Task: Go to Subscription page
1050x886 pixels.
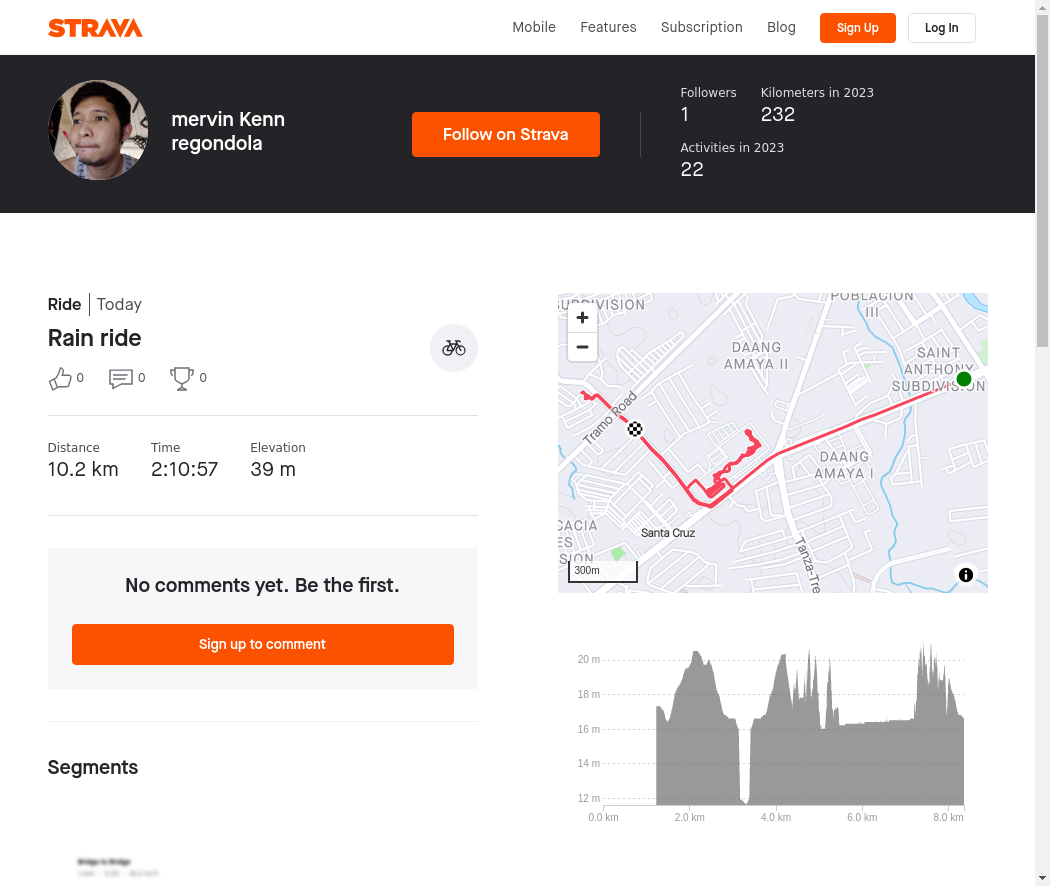Action: pos(701,28)
